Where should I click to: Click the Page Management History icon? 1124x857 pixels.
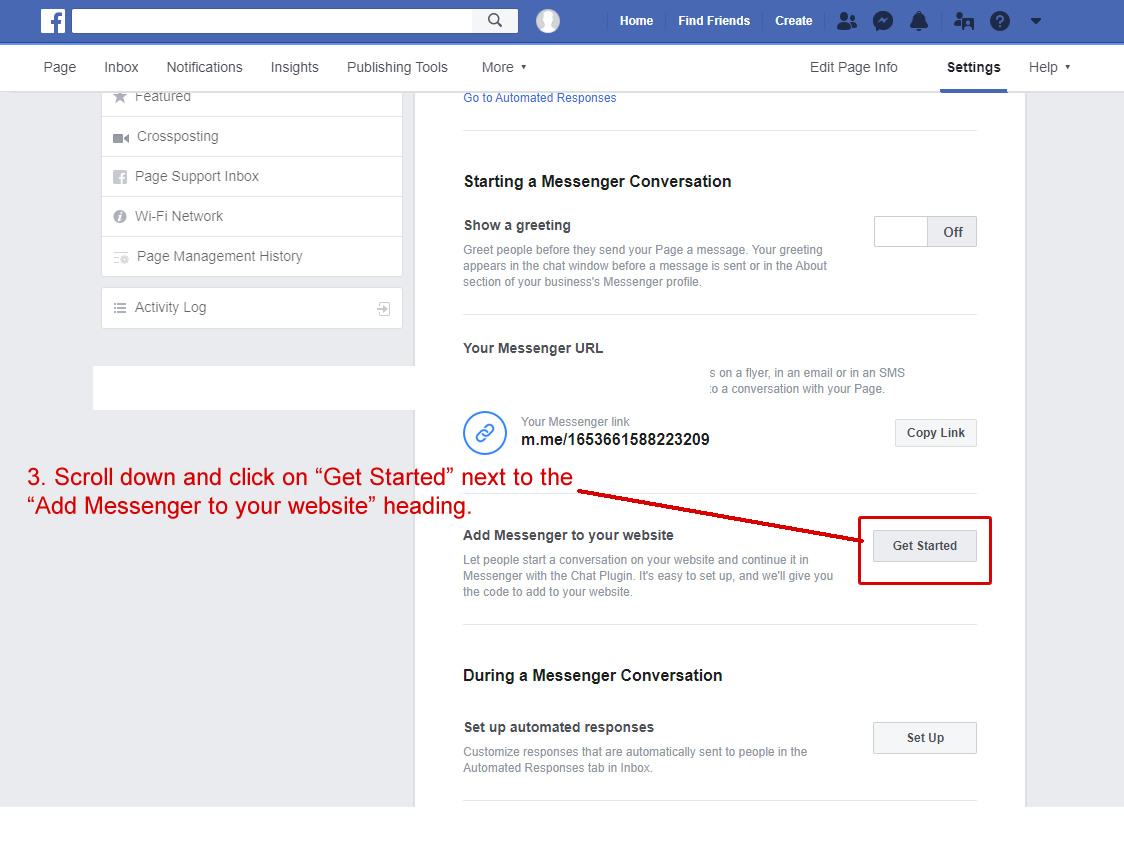[121, 257]
